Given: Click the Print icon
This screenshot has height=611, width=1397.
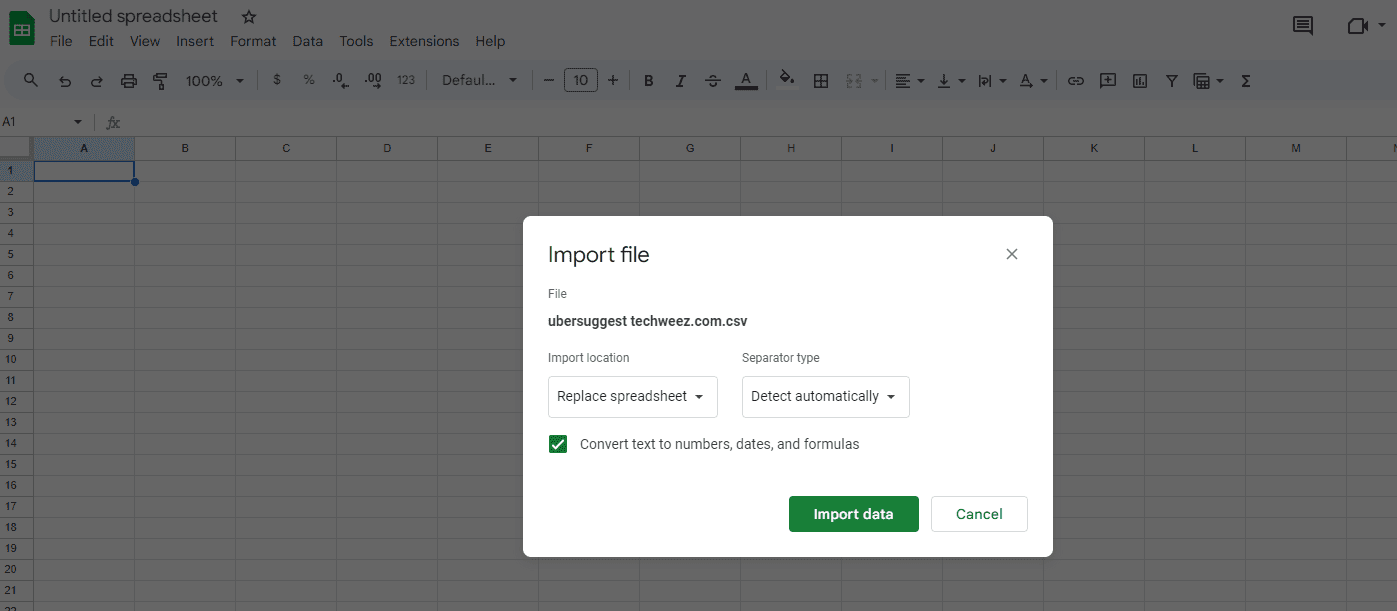Looking at the screenshot, I should point(129,81).
